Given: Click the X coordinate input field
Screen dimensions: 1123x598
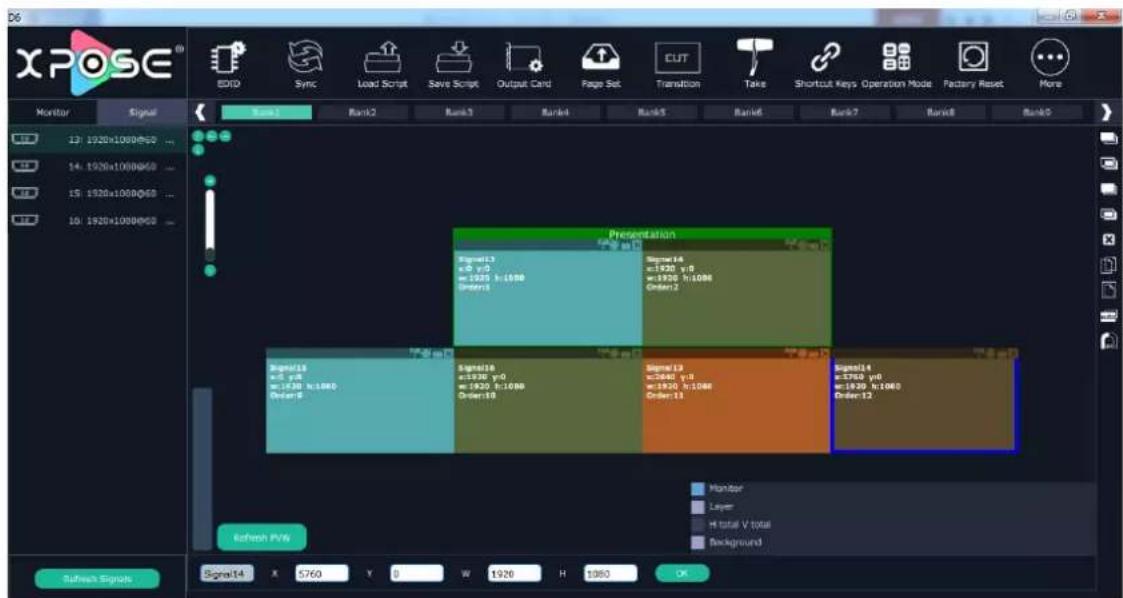Looking at the screenshot, I should (322, 573).
